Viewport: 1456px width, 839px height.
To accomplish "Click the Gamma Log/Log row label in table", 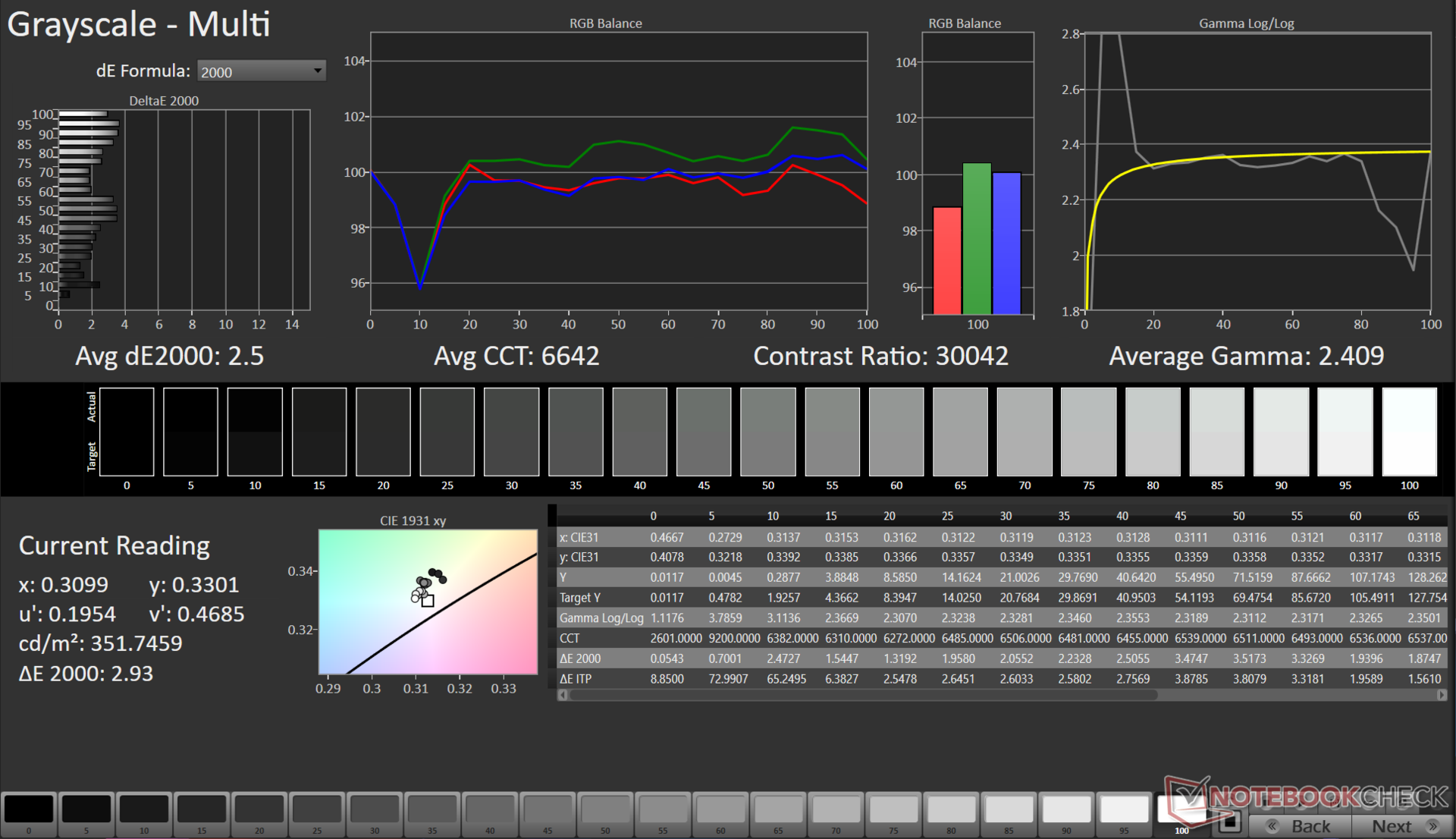I will pyautogui.click(x=601, y=618).
